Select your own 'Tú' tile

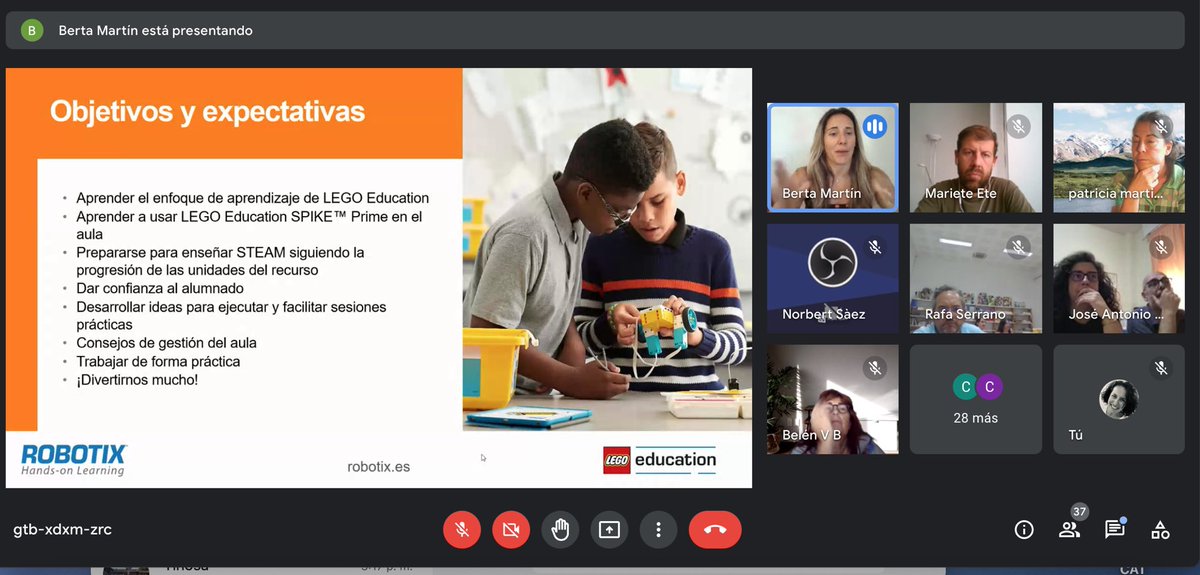tap(1119, 399)
